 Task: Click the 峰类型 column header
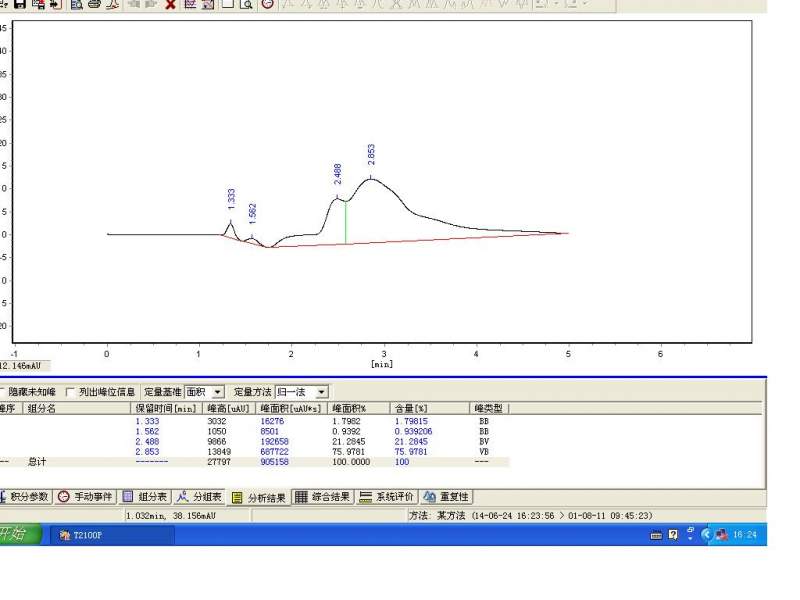tap(489, 408)
